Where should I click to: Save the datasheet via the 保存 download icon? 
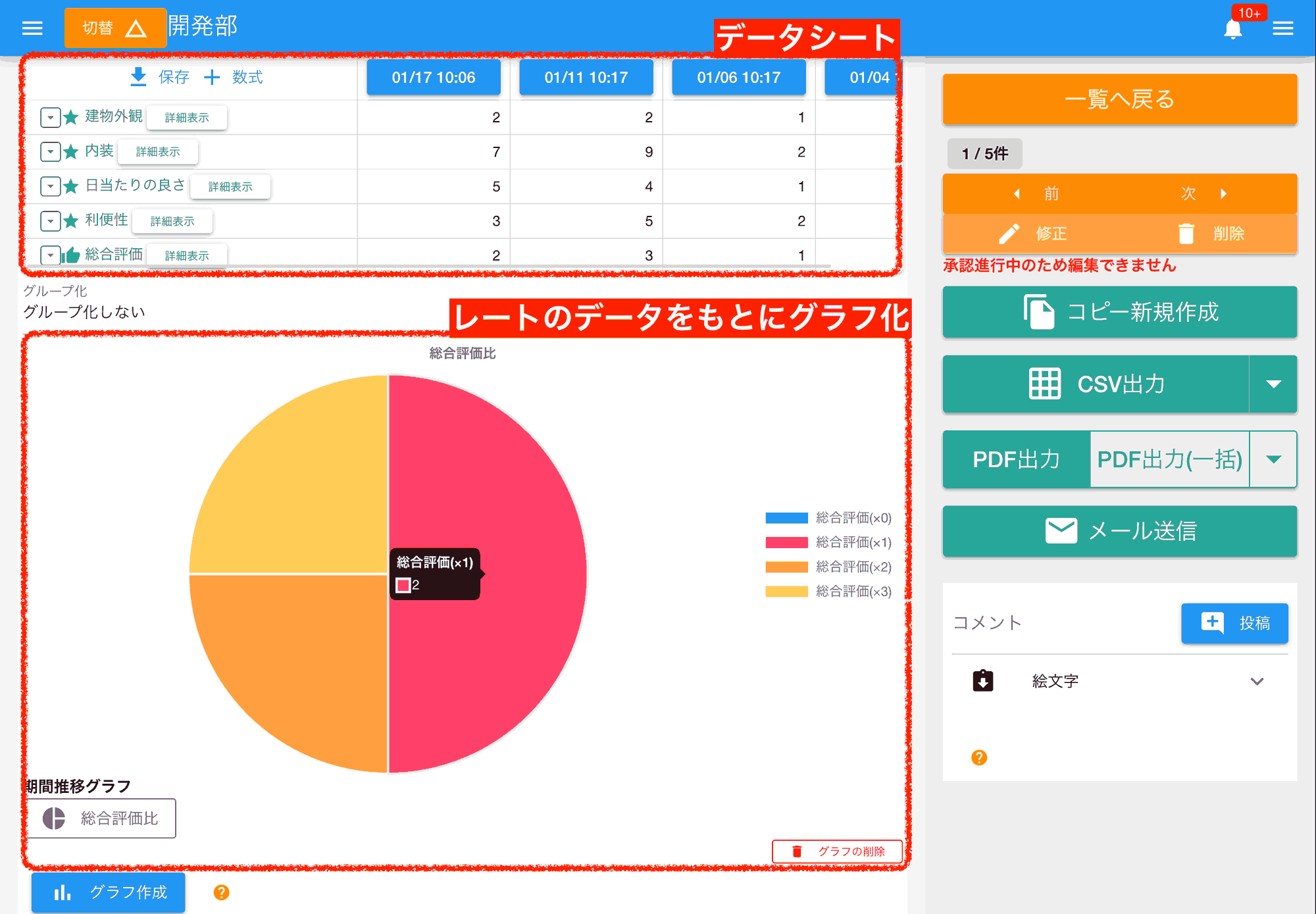(138, 77)
